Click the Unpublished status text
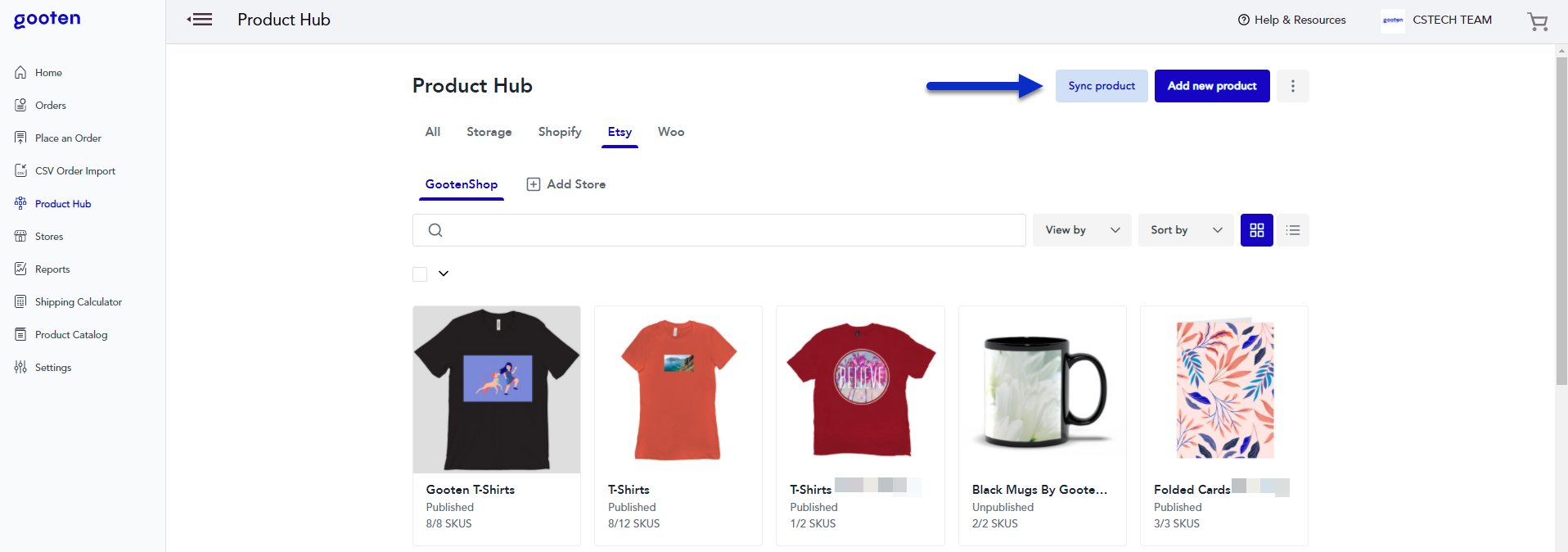1568x552 pixels. (x=1003, y=507)
